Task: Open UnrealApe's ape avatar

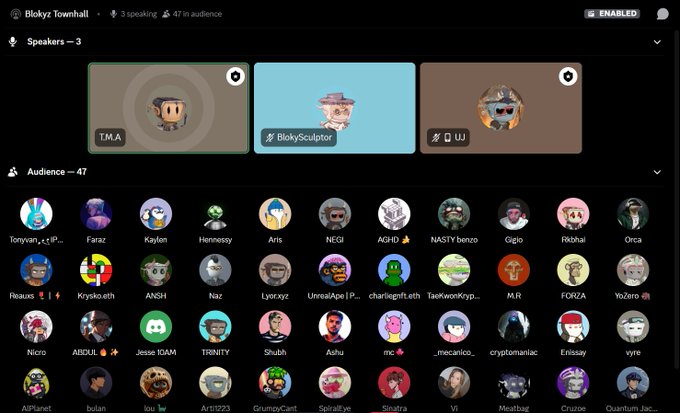Action: pyautogui.click(x=335, y=270)
